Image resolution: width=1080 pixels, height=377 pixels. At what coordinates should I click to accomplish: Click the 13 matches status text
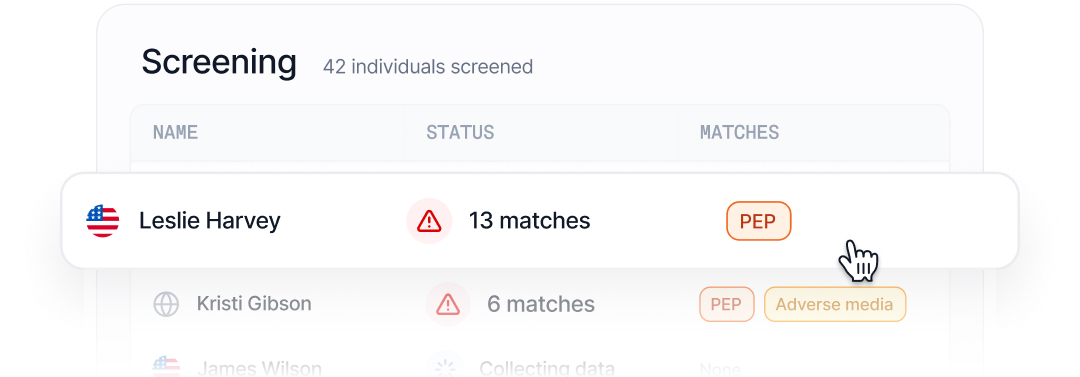point(530,221)
